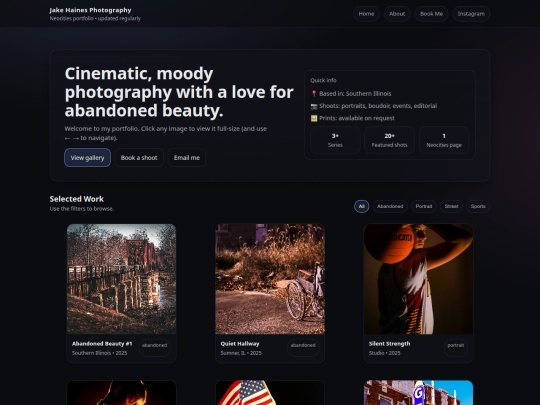Click the Selected Work heading
Screen dimensions: 540x405
[76, 199]
